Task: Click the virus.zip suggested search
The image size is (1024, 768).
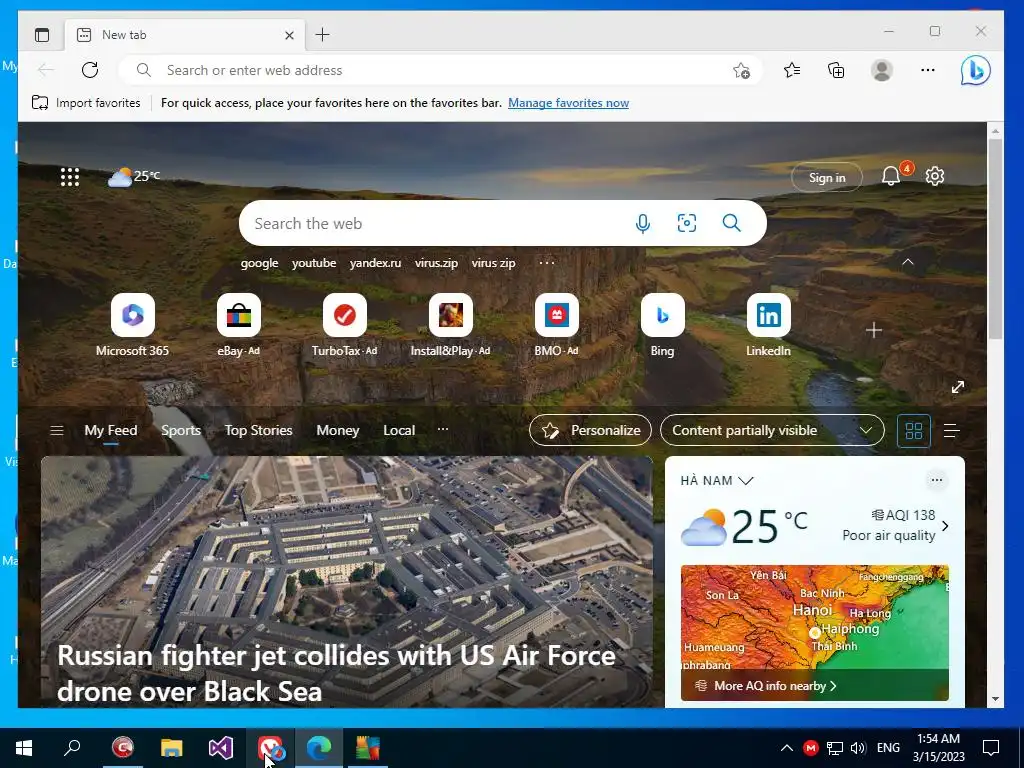Action: click(x=436, y=263)
